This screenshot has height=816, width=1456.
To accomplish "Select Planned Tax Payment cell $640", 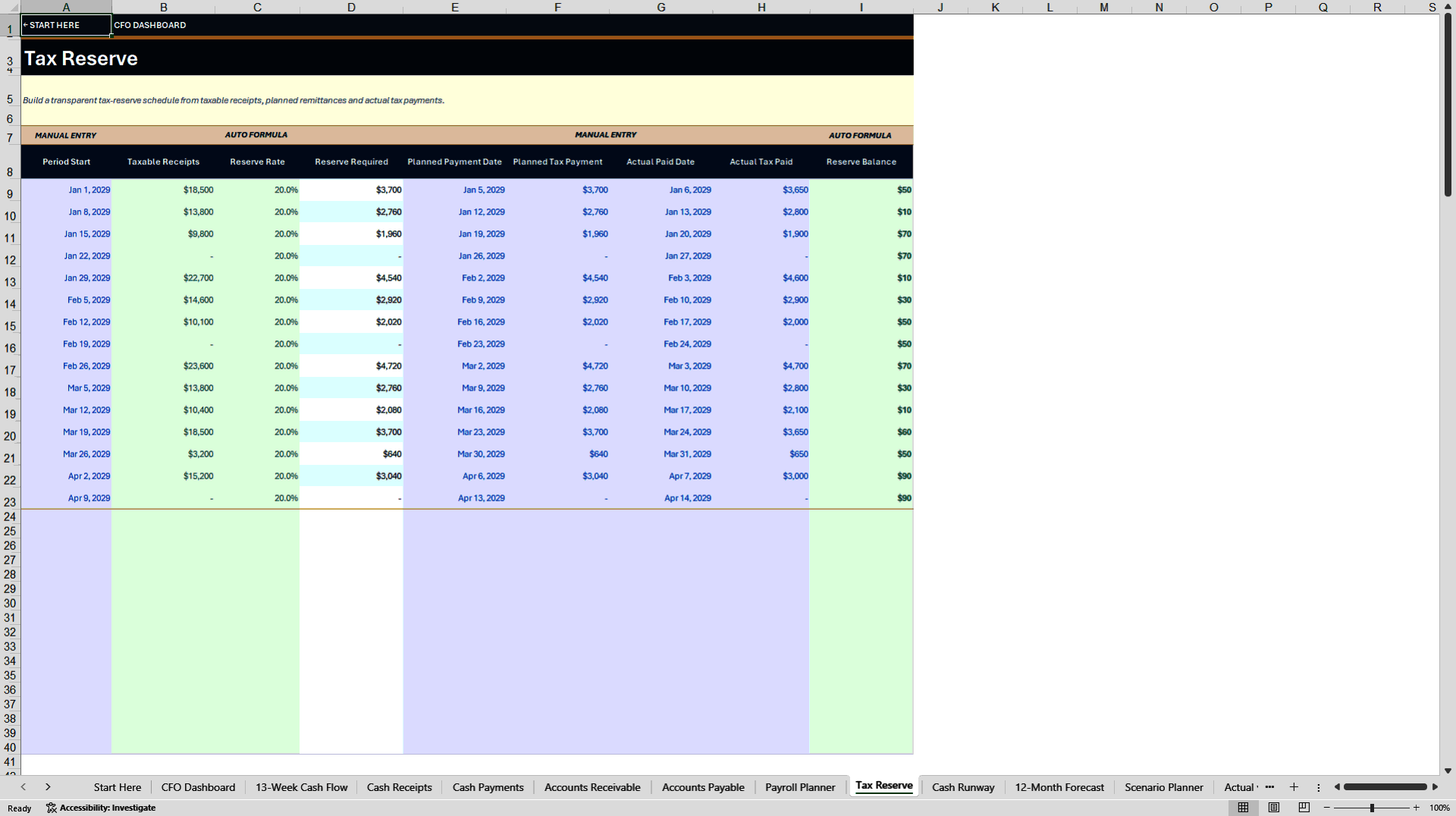I will (x=557, y=454).
